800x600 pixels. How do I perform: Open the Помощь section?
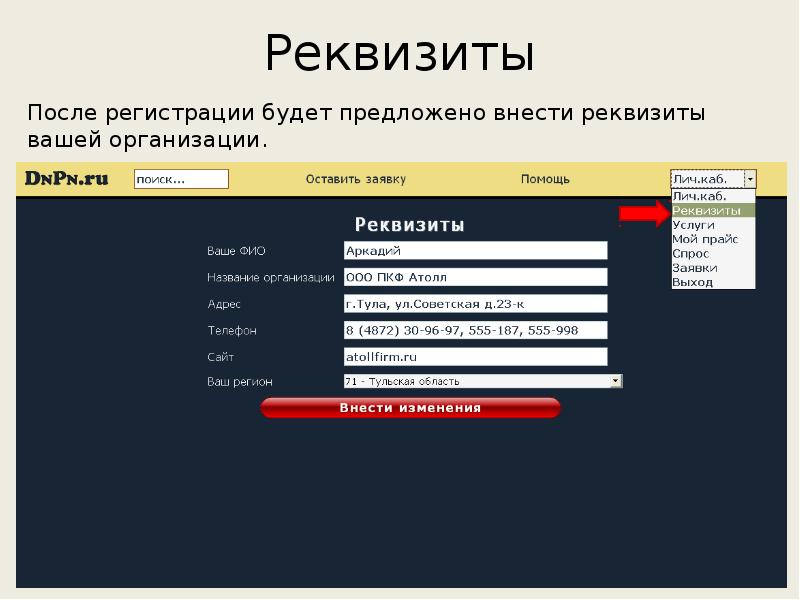click(543, 179)
